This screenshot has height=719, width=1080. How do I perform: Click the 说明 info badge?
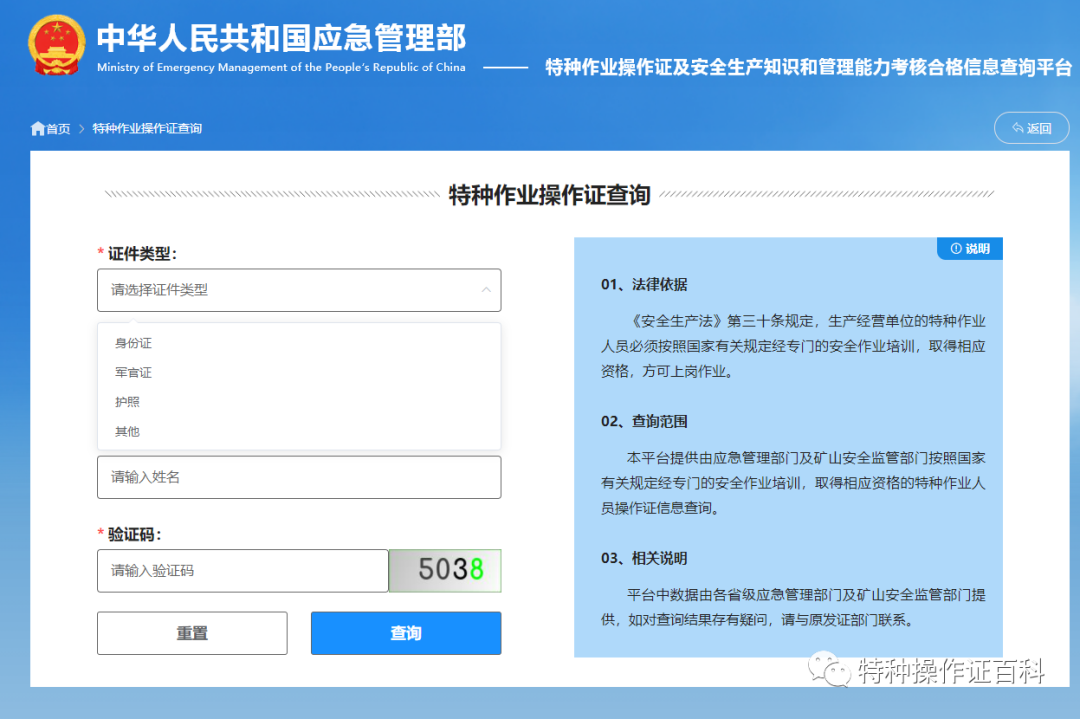[x=970, y=249]
